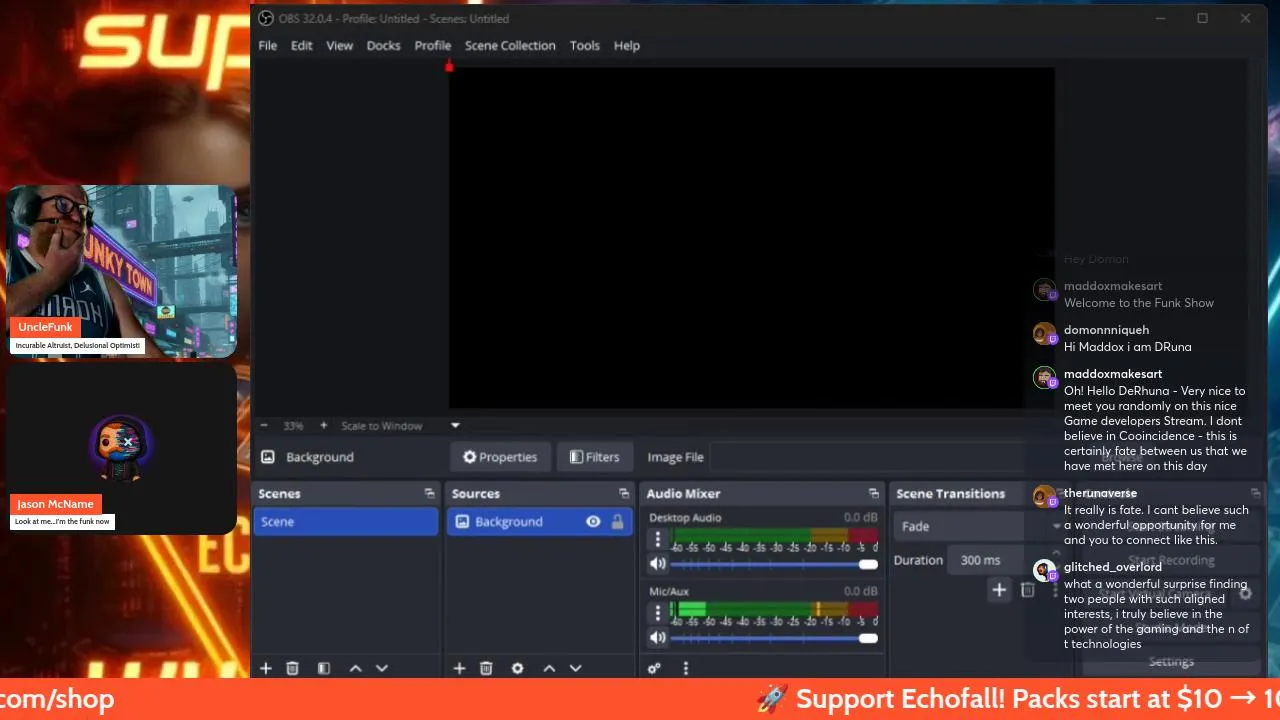Image resolution: width=1280 pixels, height=720 pixels.
Task: Move source down in the Sources toolbar
Action: [x=575, y=668]
